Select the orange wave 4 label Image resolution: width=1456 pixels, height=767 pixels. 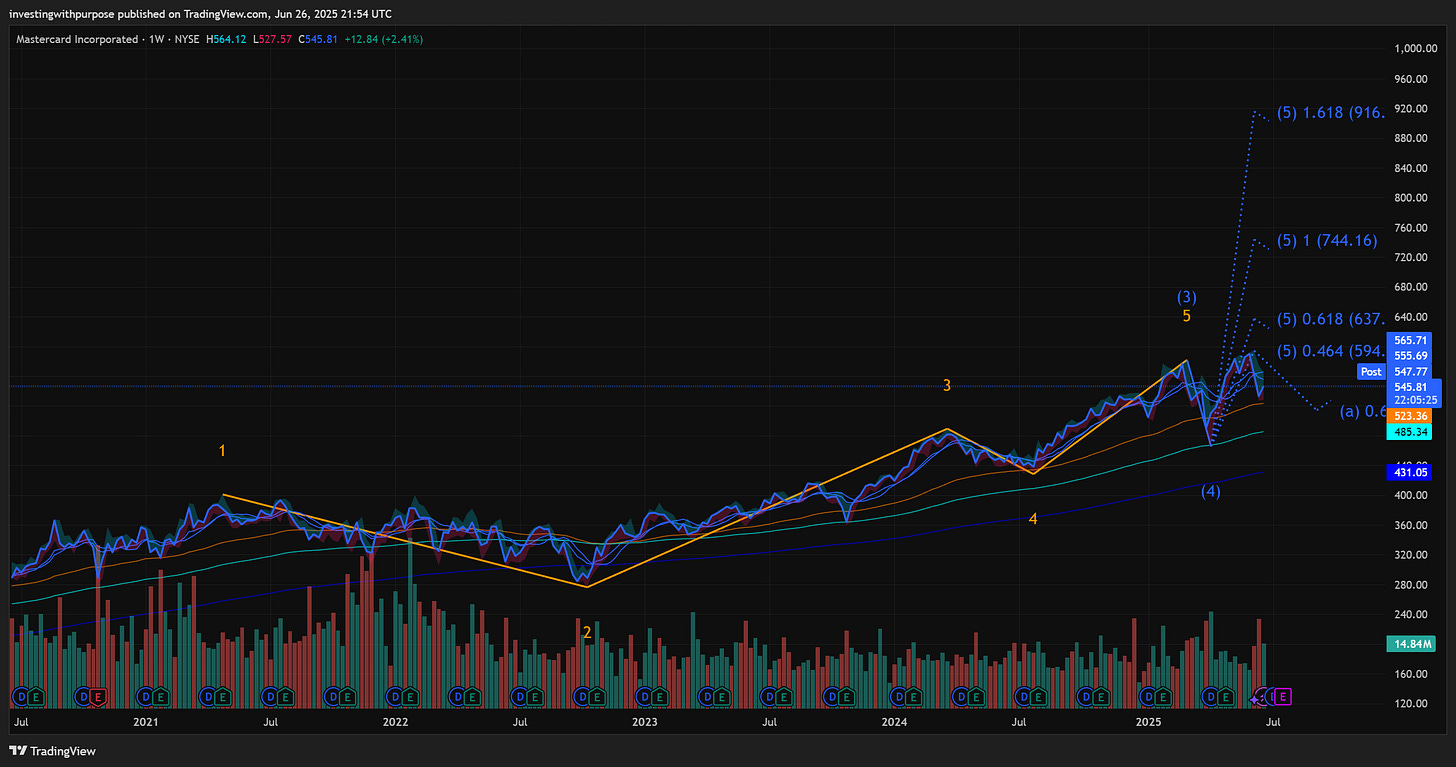point(1033,519)
